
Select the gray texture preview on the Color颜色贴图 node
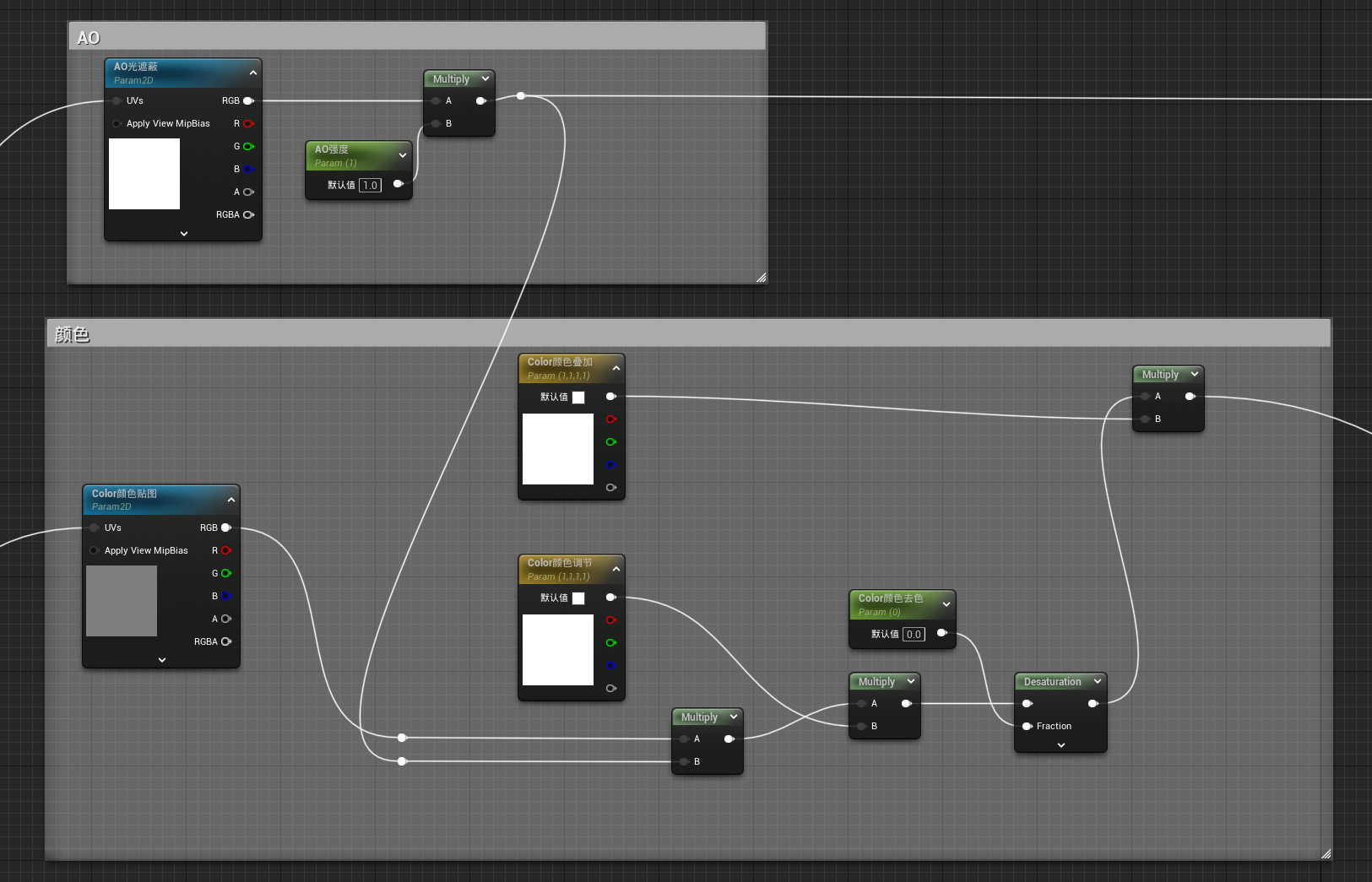[122, 601]
